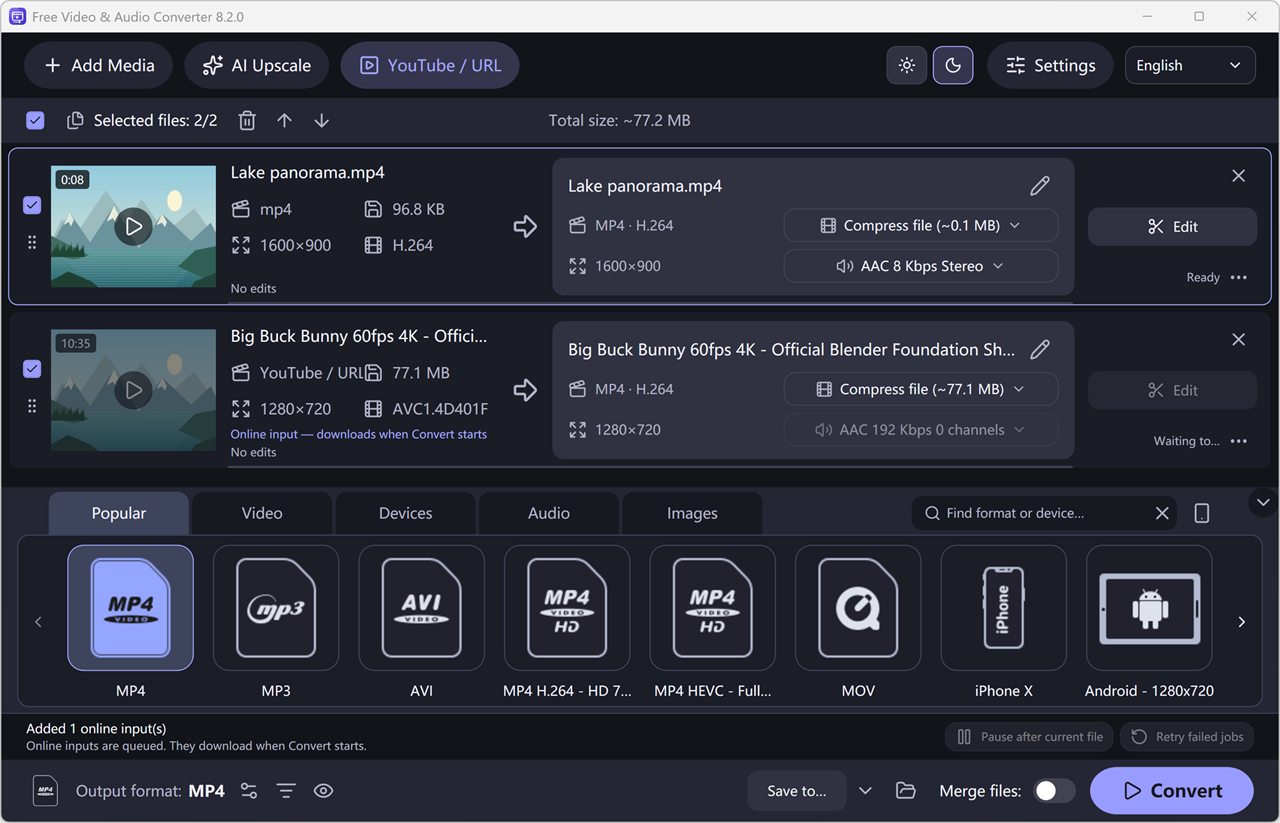Screen dimensions: 1280x823
Task: Open the English language dropdown
Action: coord(1190,65)
